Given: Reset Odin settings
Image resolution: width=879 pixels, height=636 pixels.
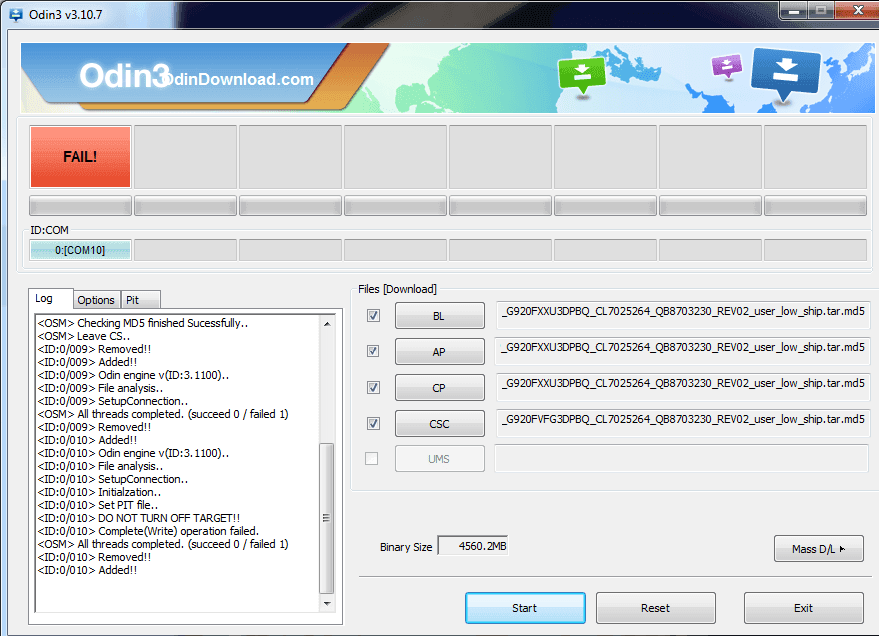Looking at the screenshot, I should click(x=655, y=608).
